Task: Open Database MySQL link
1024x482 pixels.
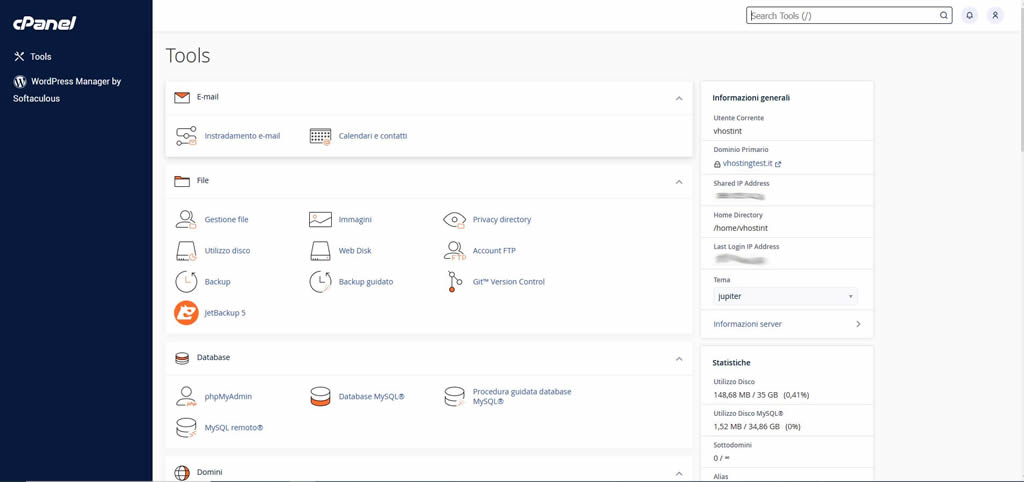Action: click(372, 396)
